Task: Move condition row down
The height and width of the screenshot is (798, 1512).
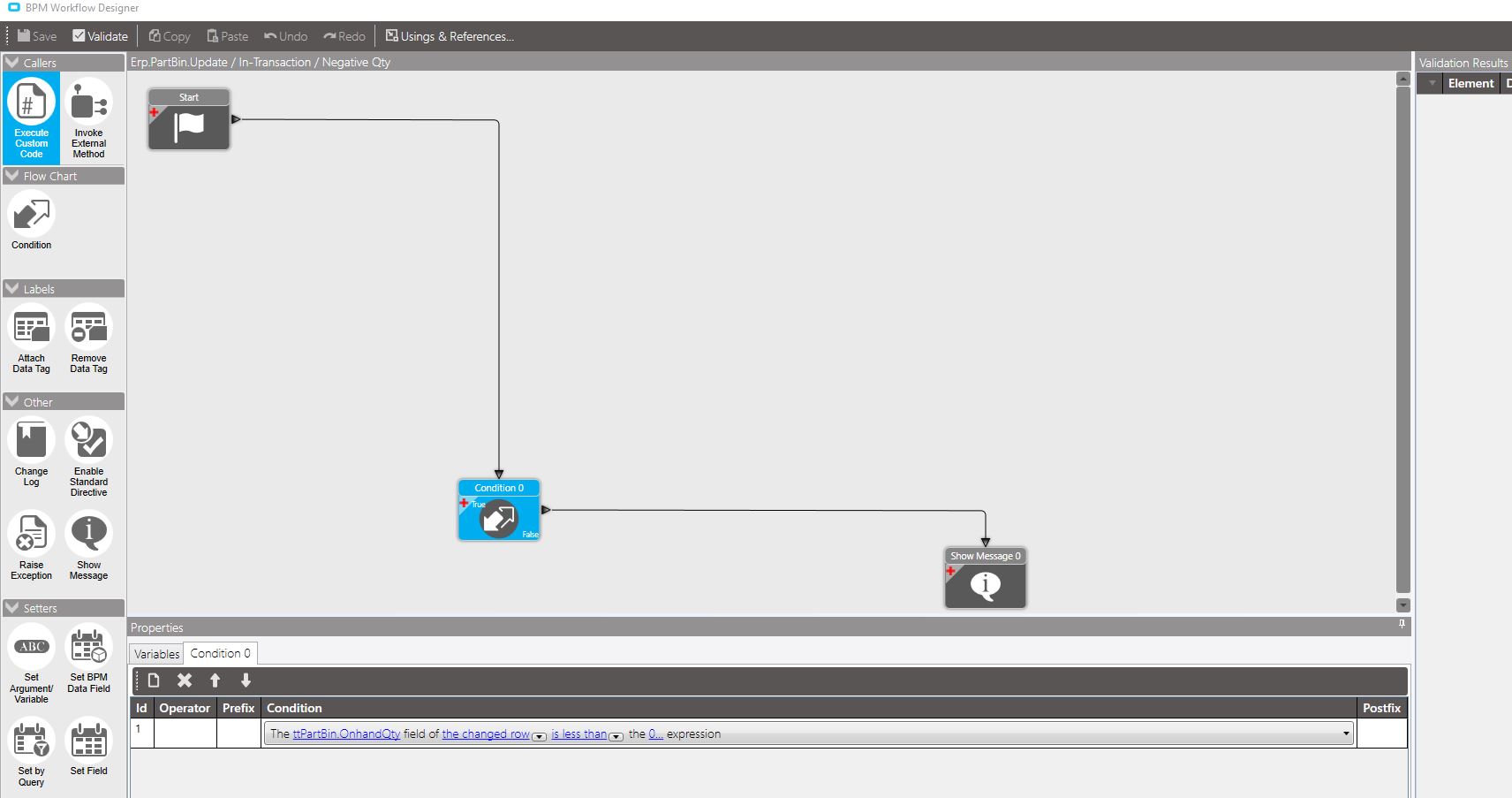Action: (246, 680)
